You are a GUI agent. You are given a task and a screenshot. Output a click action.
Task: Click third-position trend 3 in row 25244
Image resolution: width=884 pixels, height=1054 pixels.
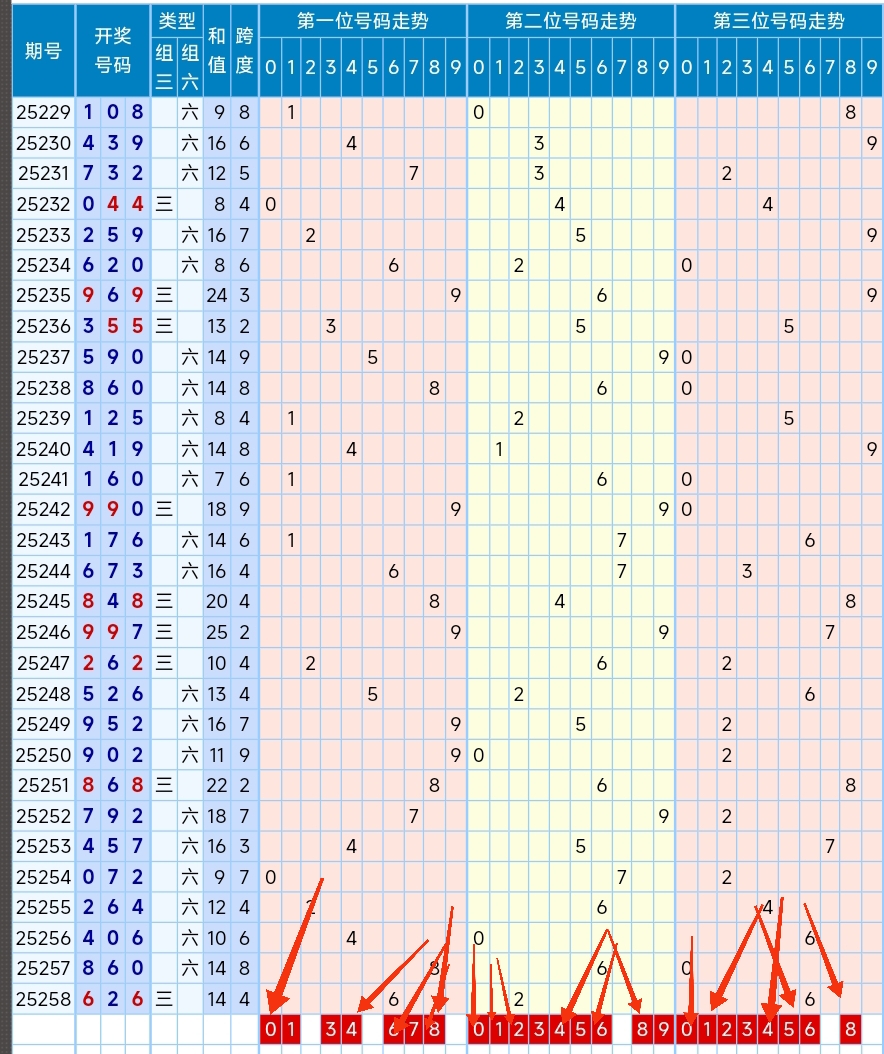[747, 571]
